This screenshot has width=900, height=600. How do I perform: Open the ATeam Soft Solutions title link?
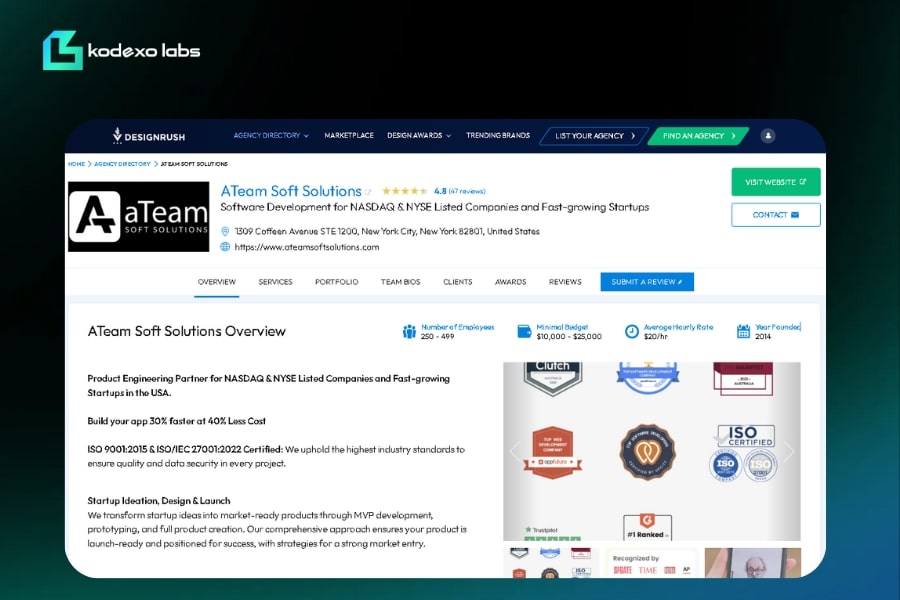(x=291, y=191)
